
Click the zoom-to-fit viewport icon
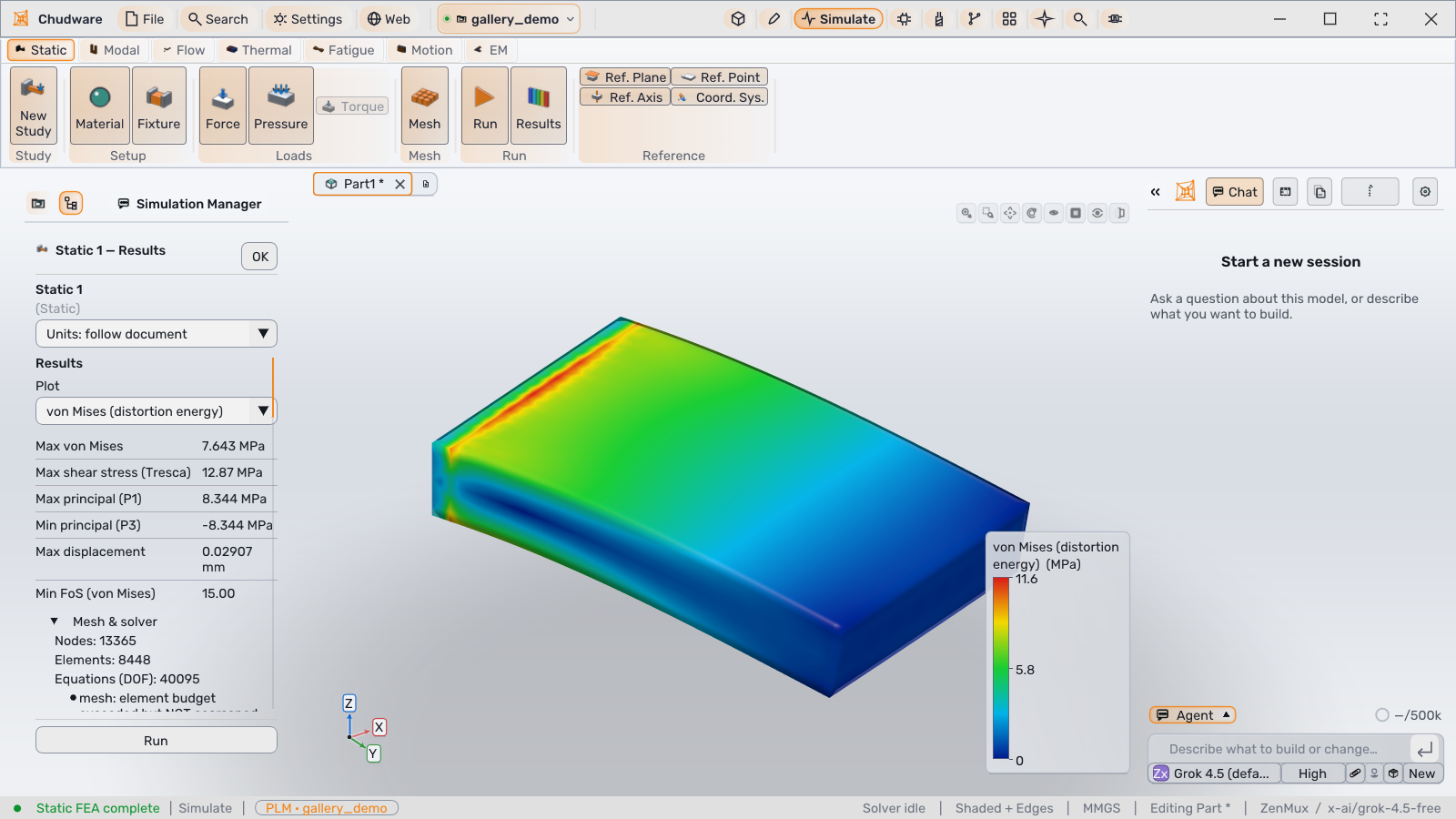click(966, 213)
